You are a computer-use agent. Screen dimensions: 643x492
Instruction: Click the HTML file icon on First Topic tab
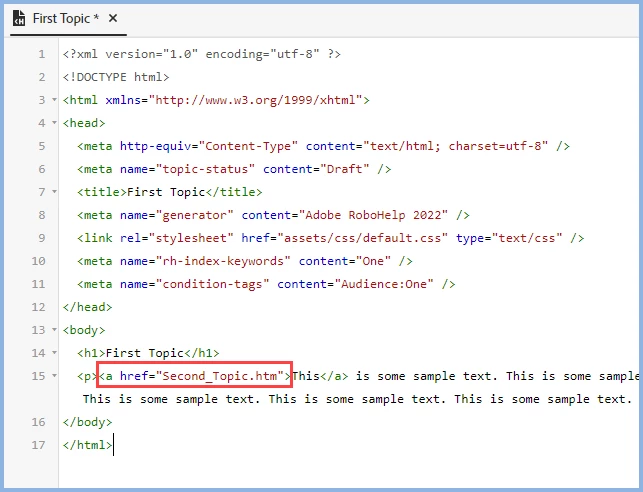tap(19, 18)
